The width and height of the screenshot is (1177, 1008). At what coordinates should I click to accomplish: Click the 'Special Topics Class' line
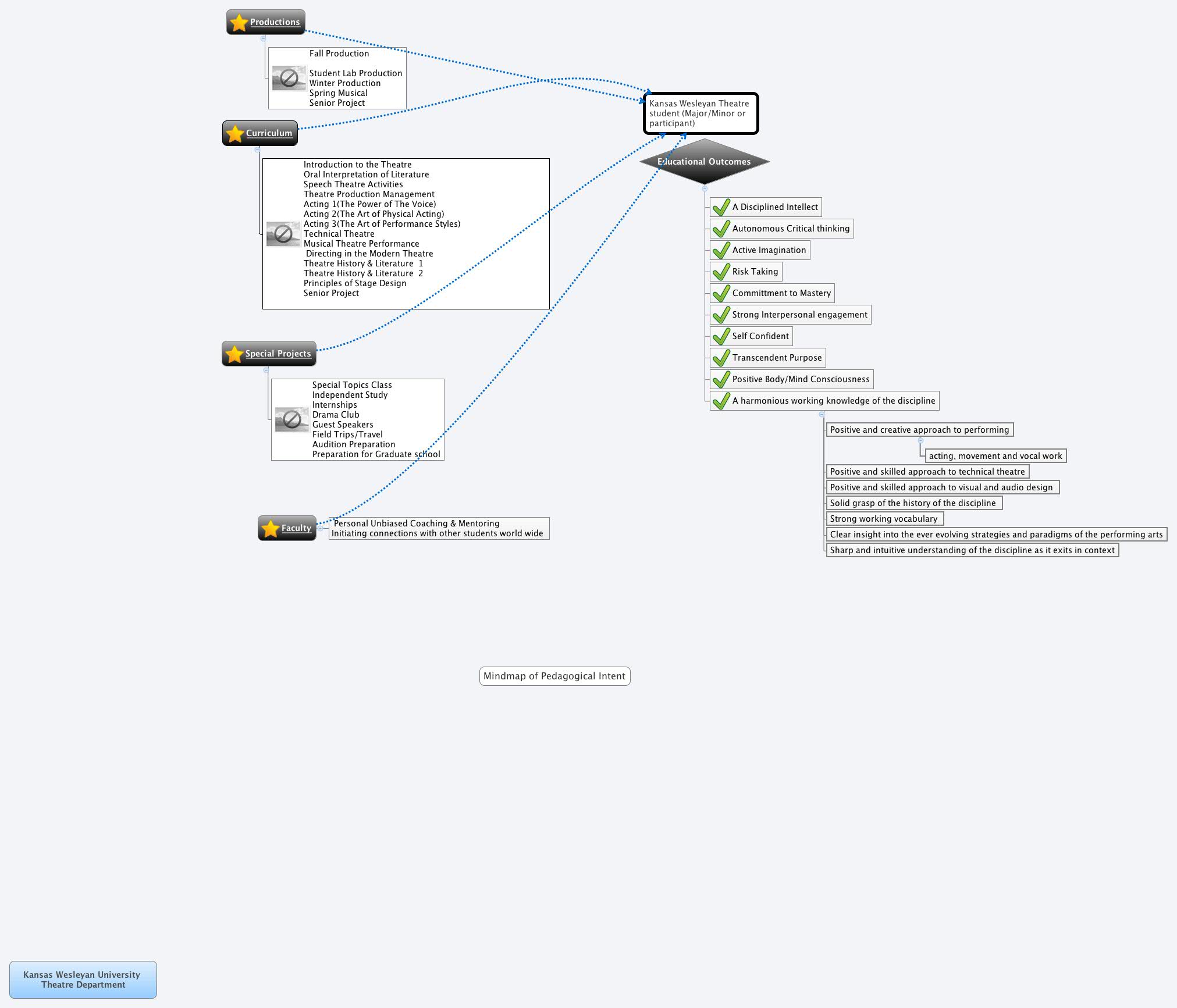(352, 385)
